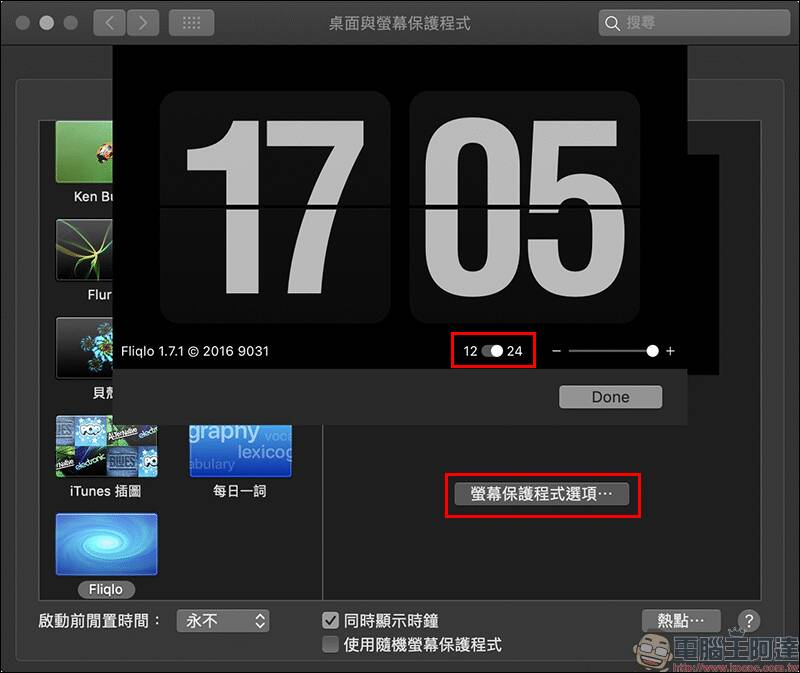Select Flurry screensaver thumbnail
The image size is (800, 673).
84,250
